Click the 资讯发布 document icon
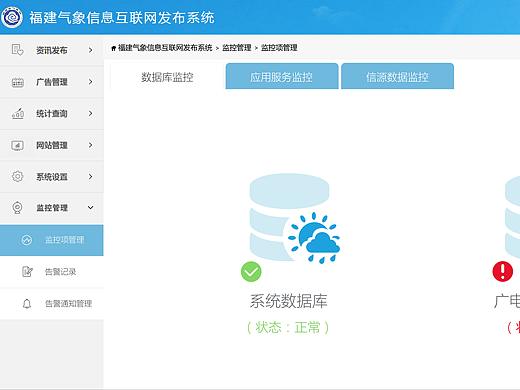Image resolution: width=520 pixels, height=390 pixels. (17, 50)
